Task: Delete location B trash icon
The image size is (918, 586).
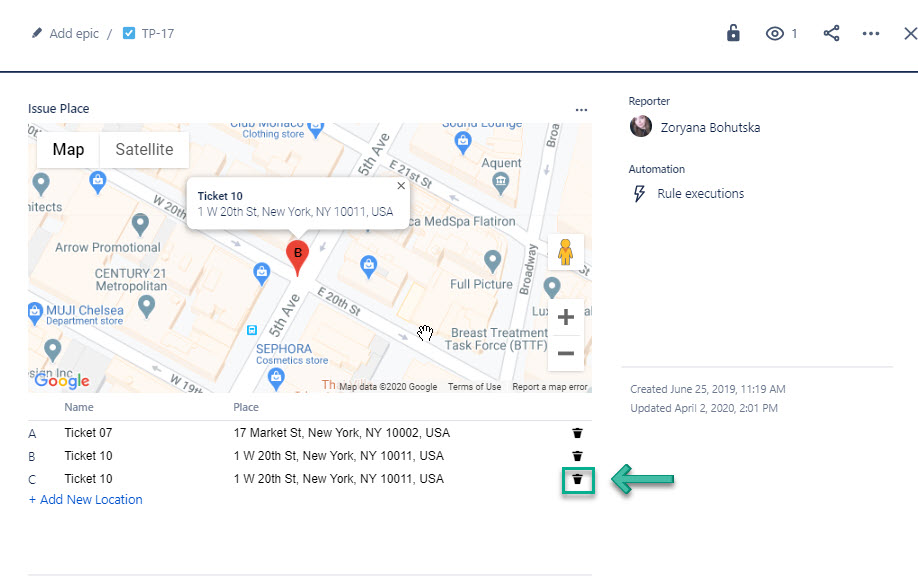Action: [577, 456]
